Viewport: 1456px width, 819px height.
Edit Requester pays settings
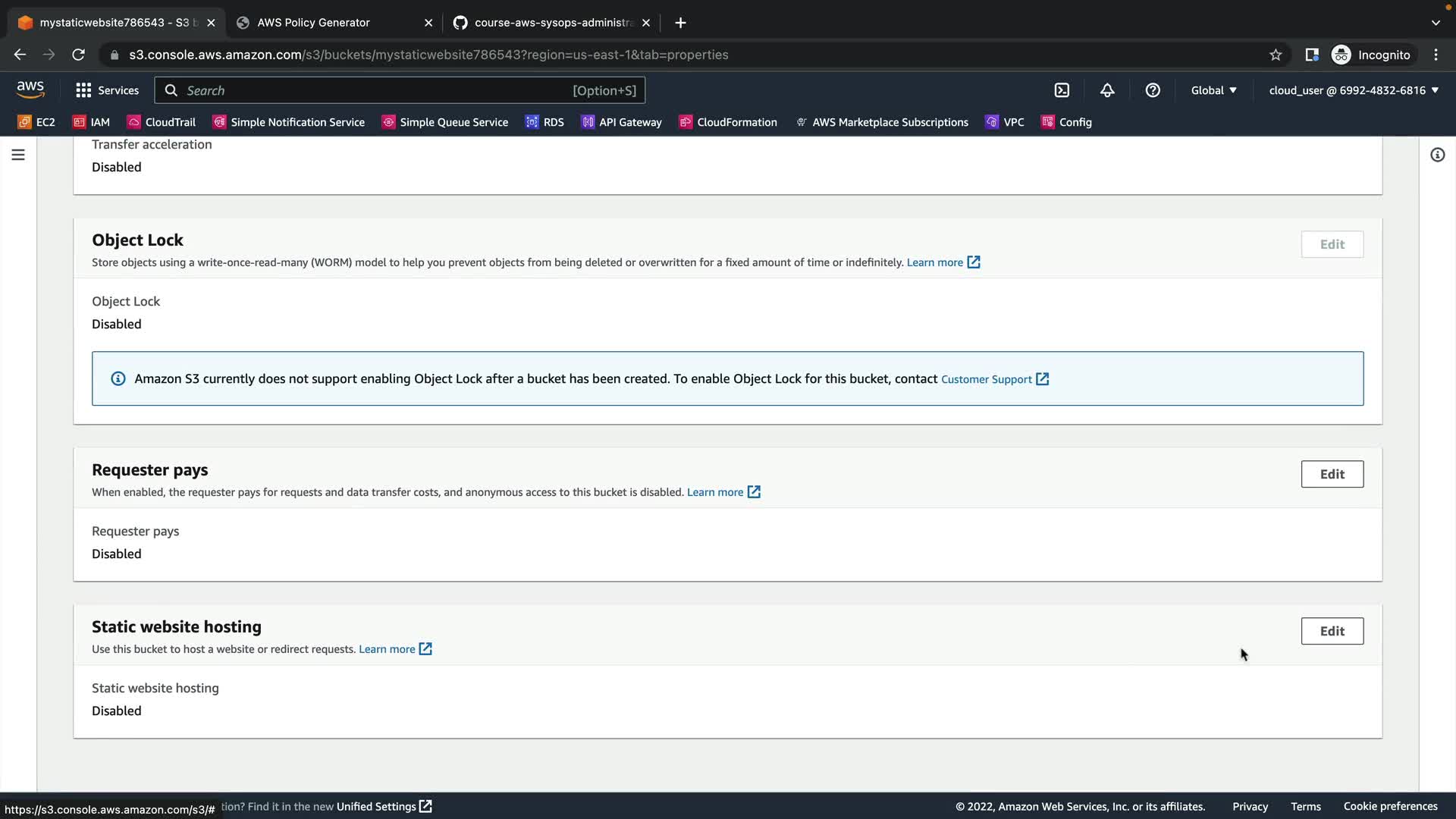(1332, 474)
